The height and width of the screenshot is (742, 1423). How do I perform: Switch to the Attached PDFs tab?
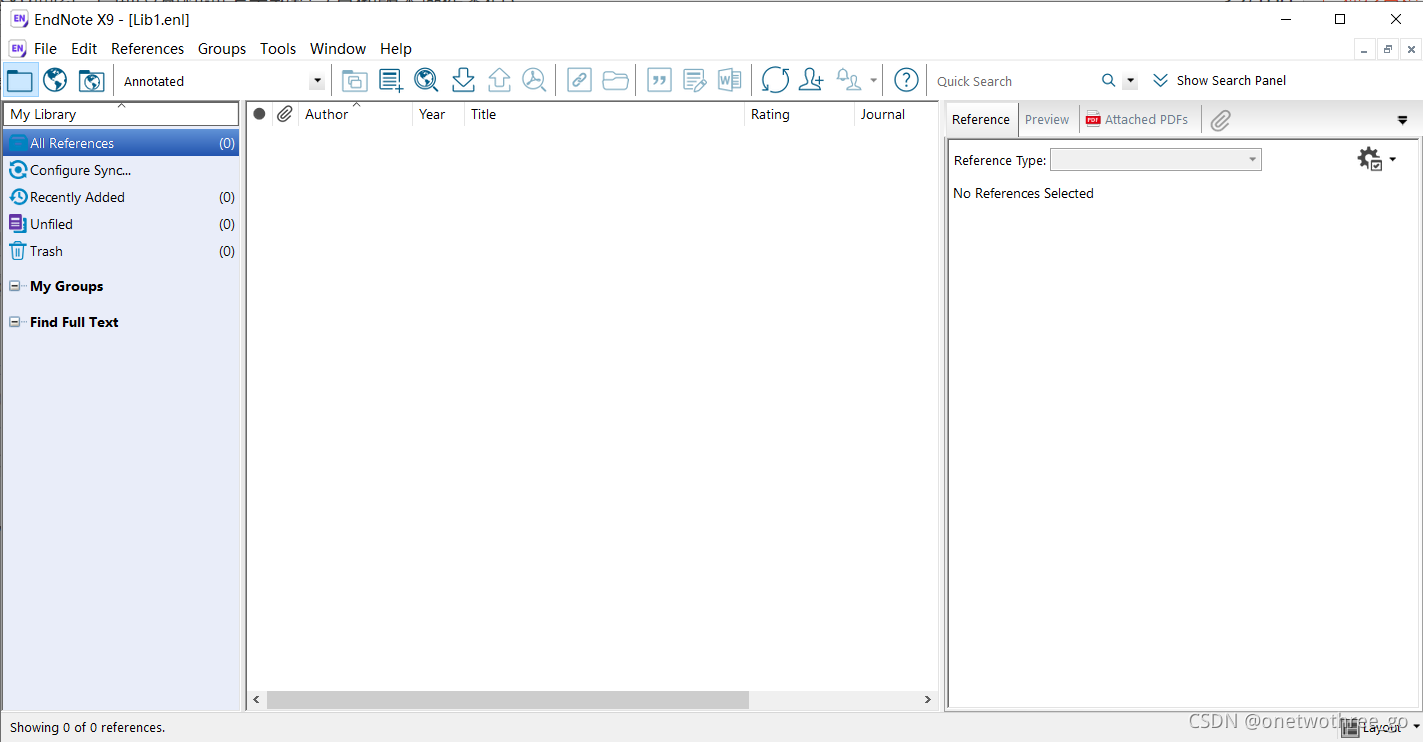pyautogui.click(x=1137, y=119)
